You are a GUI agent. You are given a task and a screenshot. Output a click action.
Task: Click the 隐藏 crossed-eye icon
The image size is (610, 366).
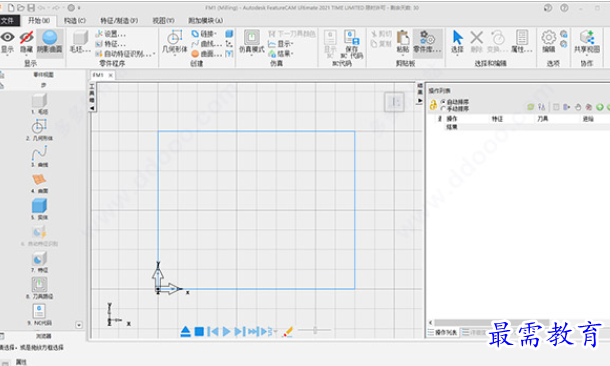[26, 38]
